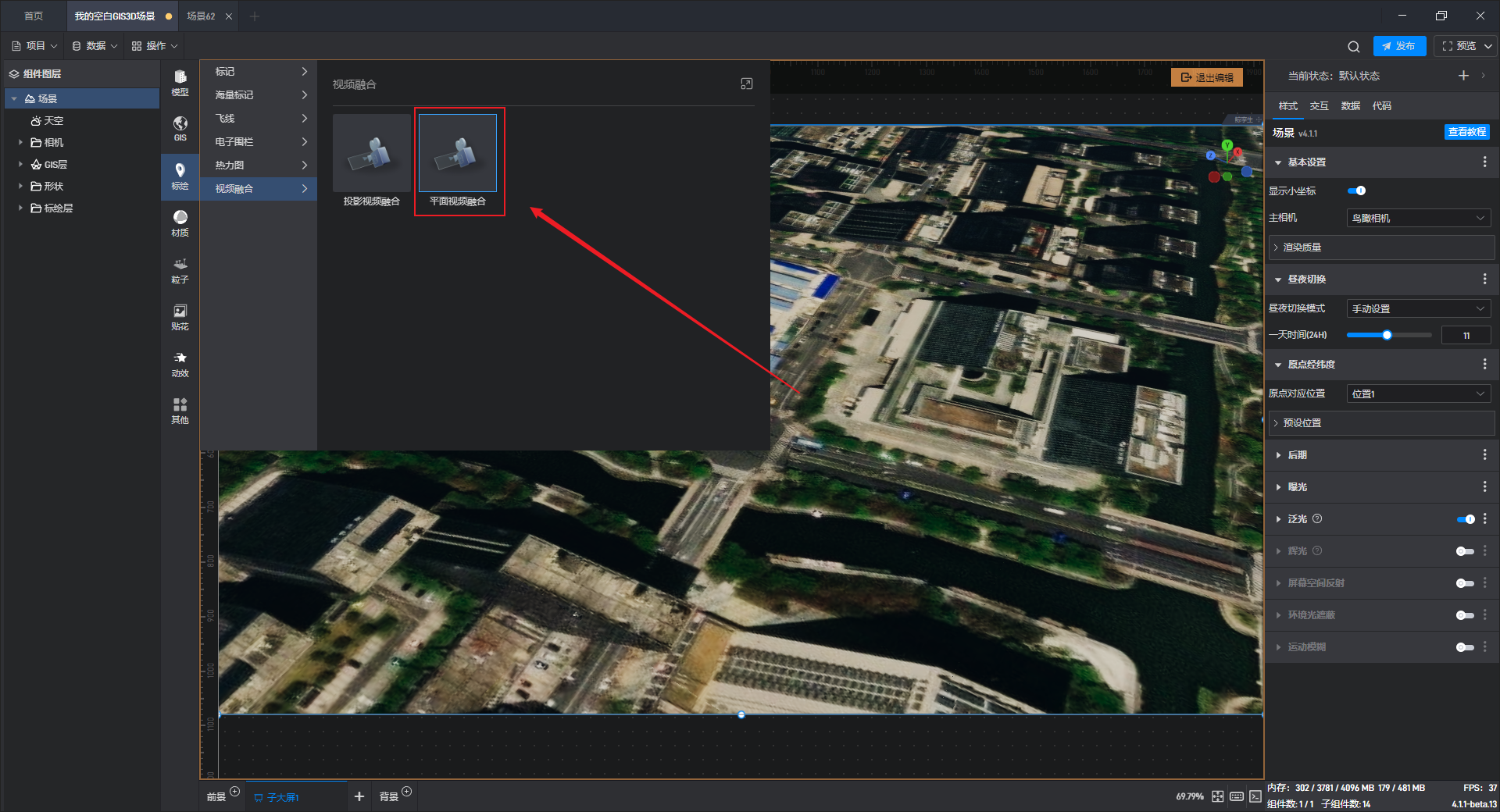Toggle the 显示小坐标 switch

pyautogui.click(x=1357, y=191)
